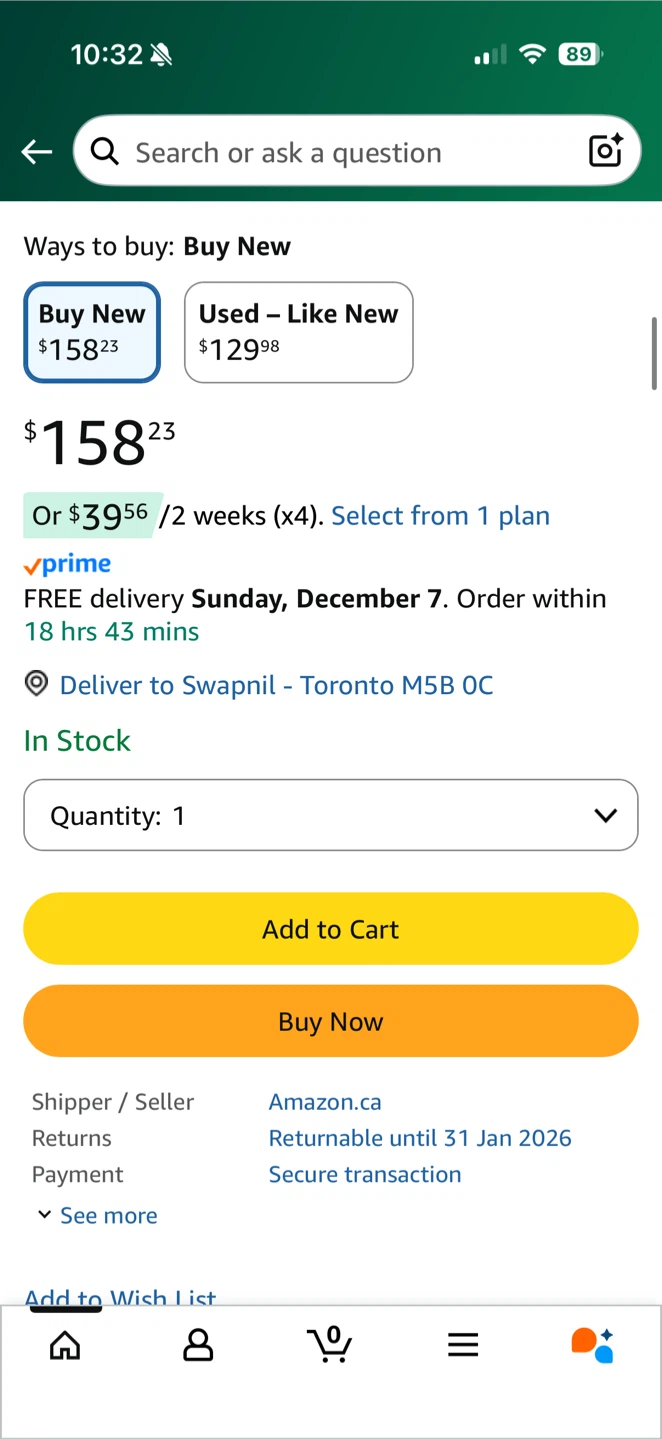The width and height of the screenshot is (662, 1440).
Task: Tap the delivery location pin icon
Action: tap(36, 684)
